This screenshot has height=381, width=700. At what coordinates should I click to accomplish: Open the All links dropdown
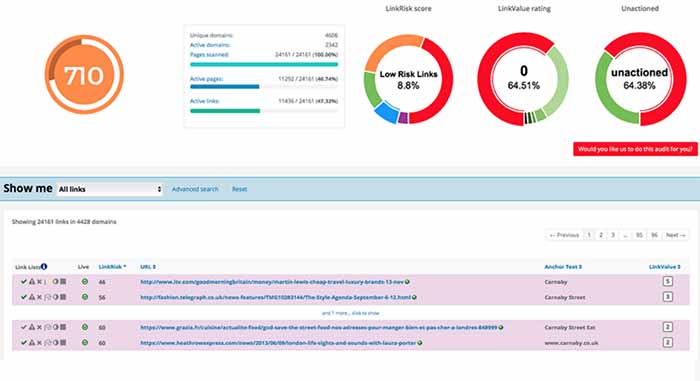pos(109,189)
